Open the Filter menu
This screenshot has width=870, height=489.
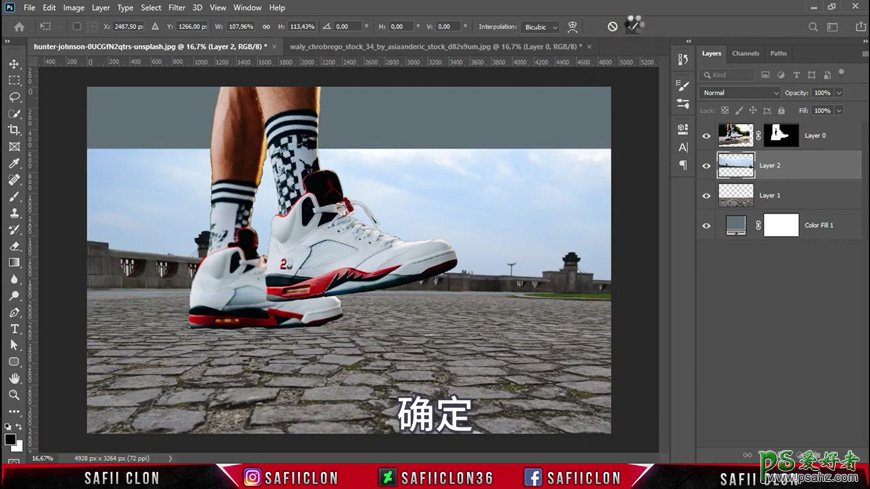point(176,8)
